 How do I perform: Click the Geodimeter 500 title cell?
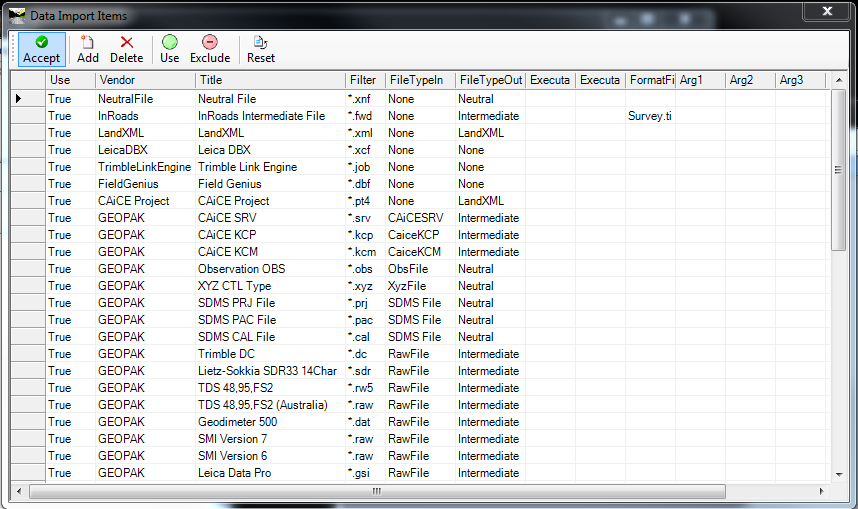point(270,421)
